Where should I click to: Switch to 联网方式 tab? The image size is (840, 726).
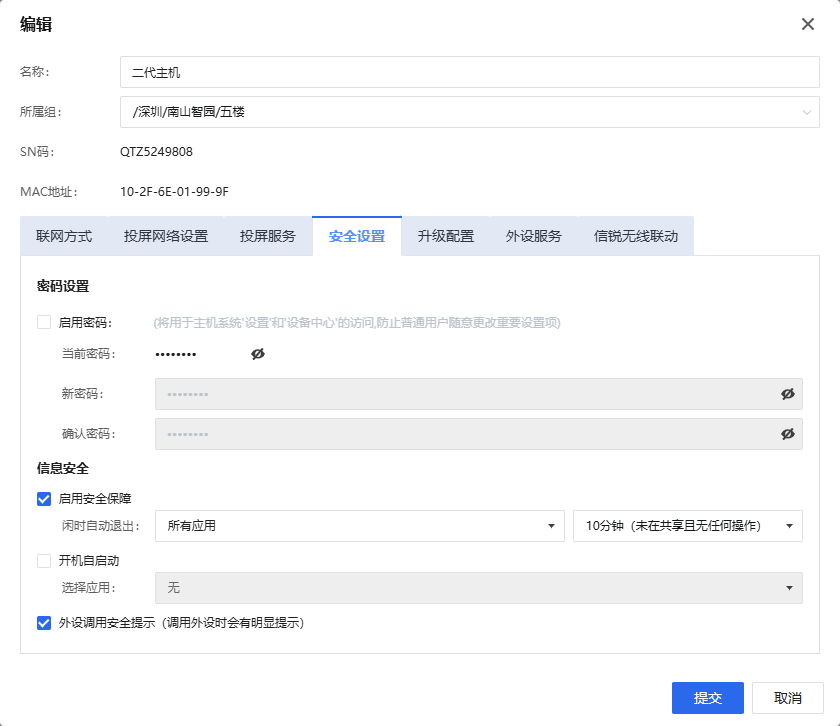tap(64, 237)
